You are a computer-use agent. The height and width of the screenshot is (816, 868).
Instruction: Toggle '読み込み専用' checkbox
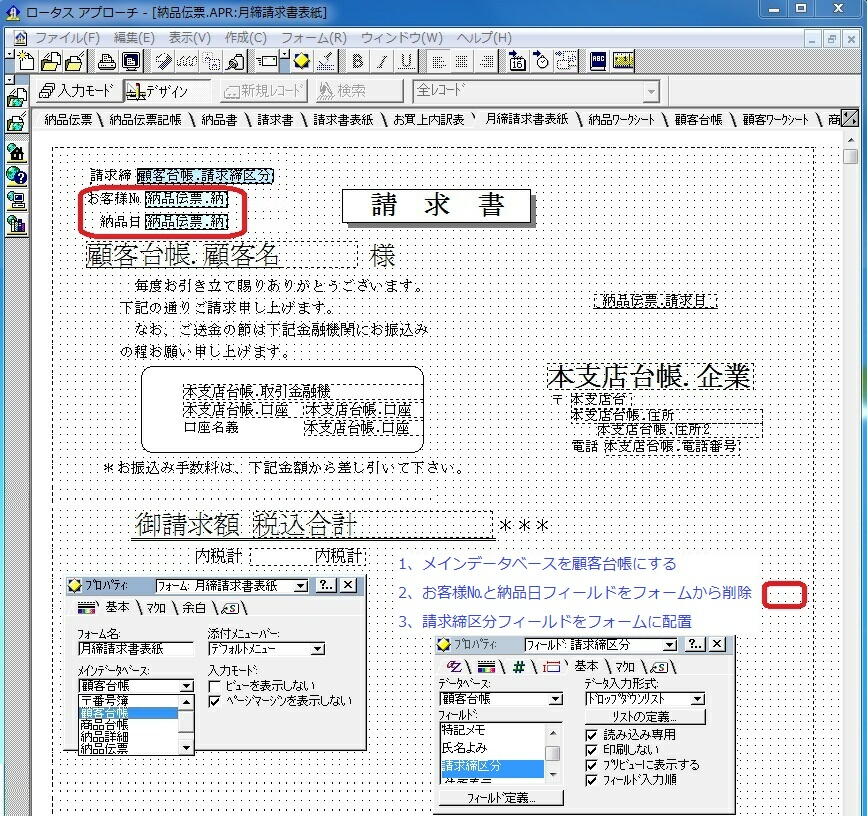click(x=591, y=735)
